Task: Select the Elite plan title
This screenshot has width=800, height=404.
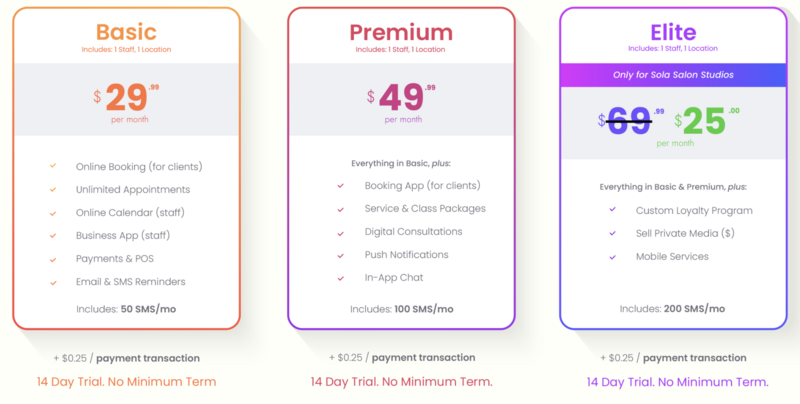Action: [x=673, y=32]
